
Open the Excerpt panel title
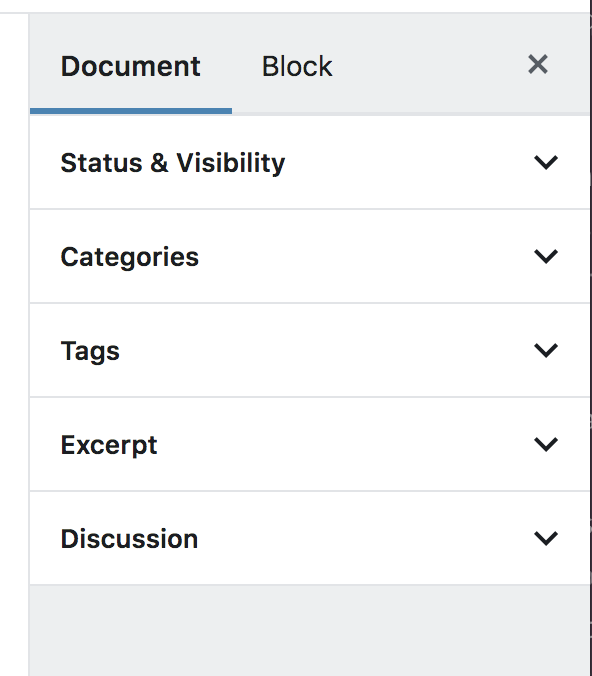(109, 445)
